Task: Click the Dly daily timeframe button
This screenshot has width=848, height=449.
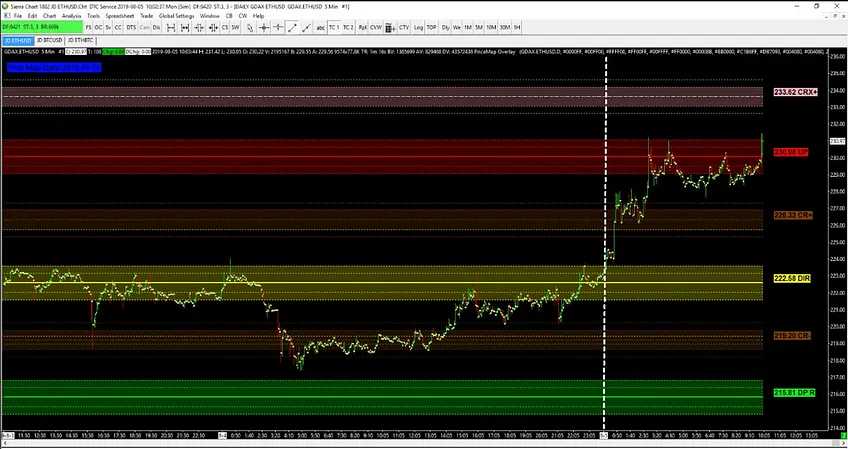Action: (445, 27)
